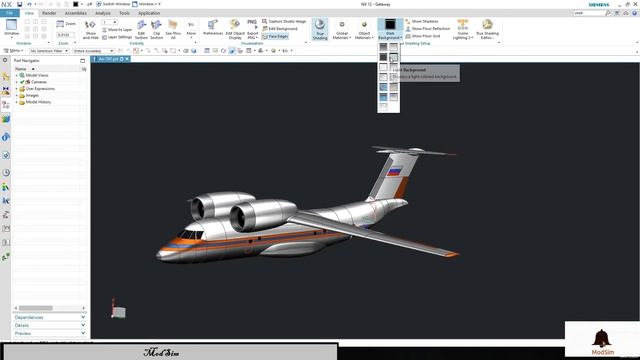Open visualization Preferences
Screen dimensions: 640x360
click(x=213, y=28)
